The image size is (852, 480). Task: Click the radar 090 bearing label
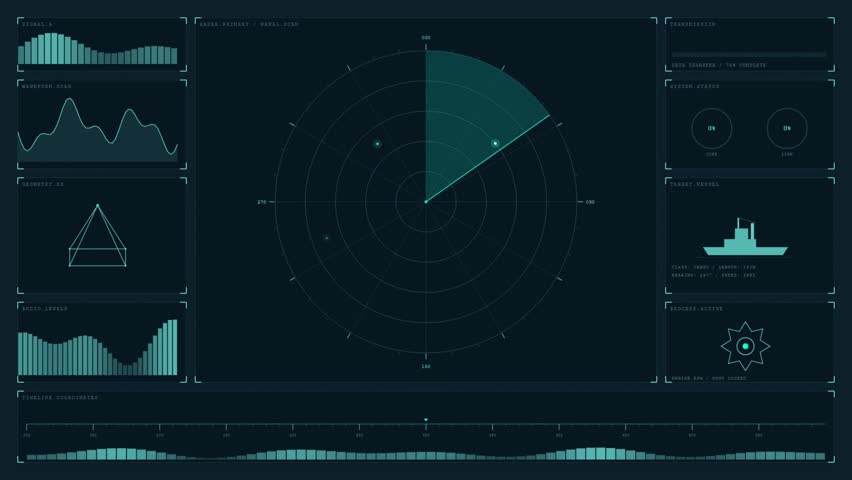[590, 202]
